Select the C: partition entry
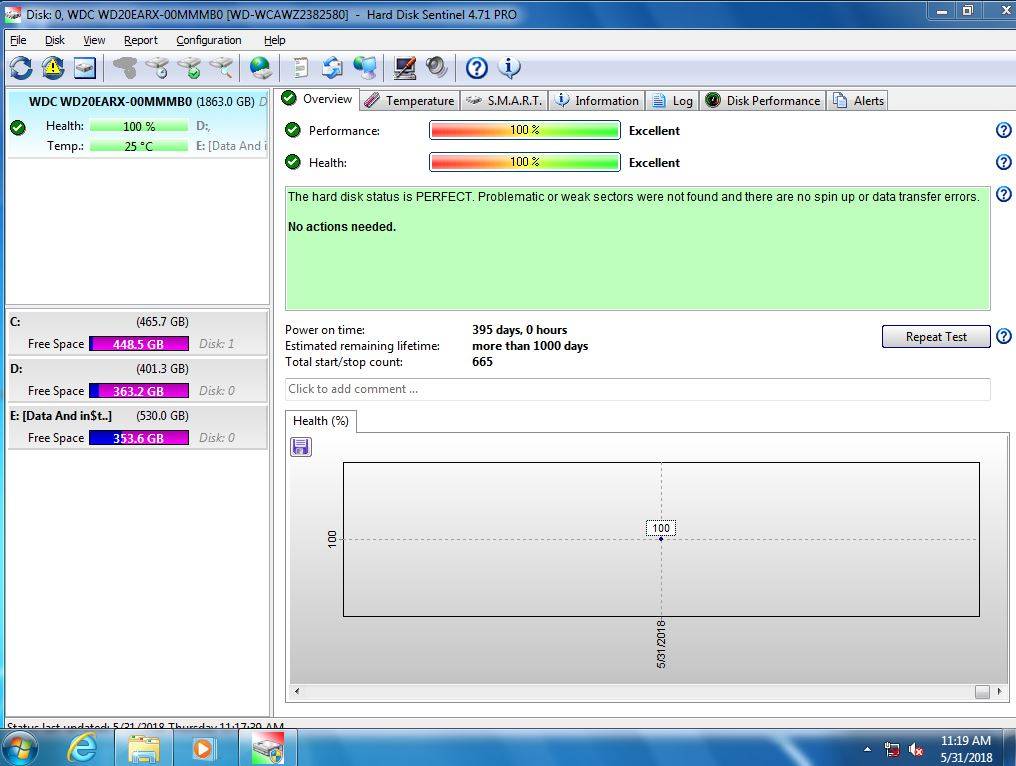 (137, 332)
